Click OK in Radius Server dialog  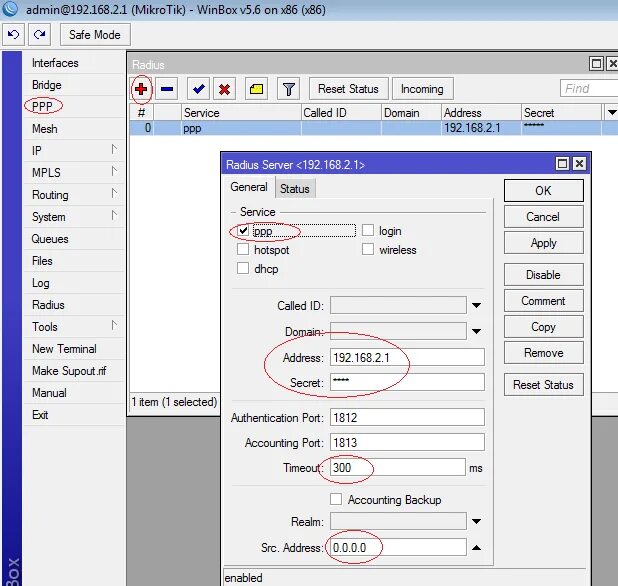pos(544,191)
